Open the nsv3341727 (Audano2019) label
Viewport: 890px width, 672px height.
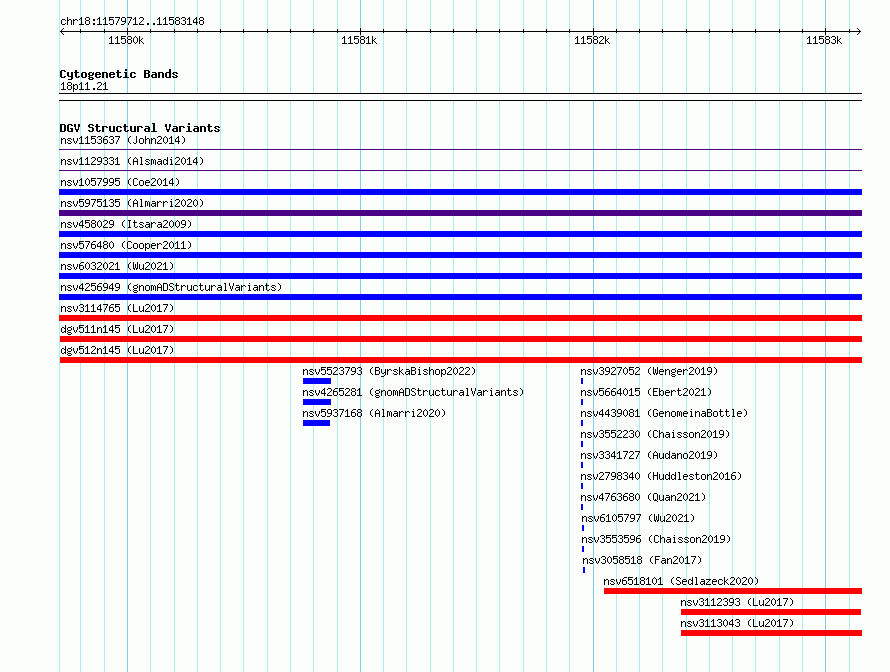649,455
